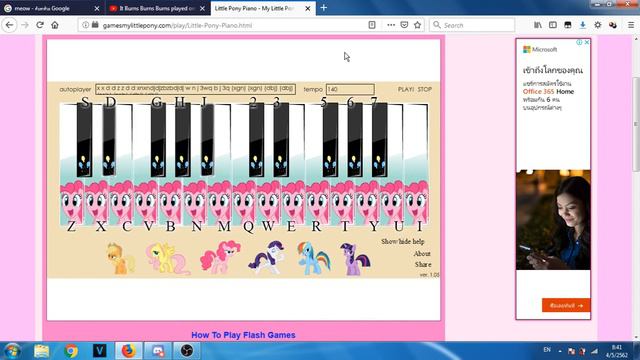The image size is (640, 360).
Task: Open the About link
Action: pos(422,253)
